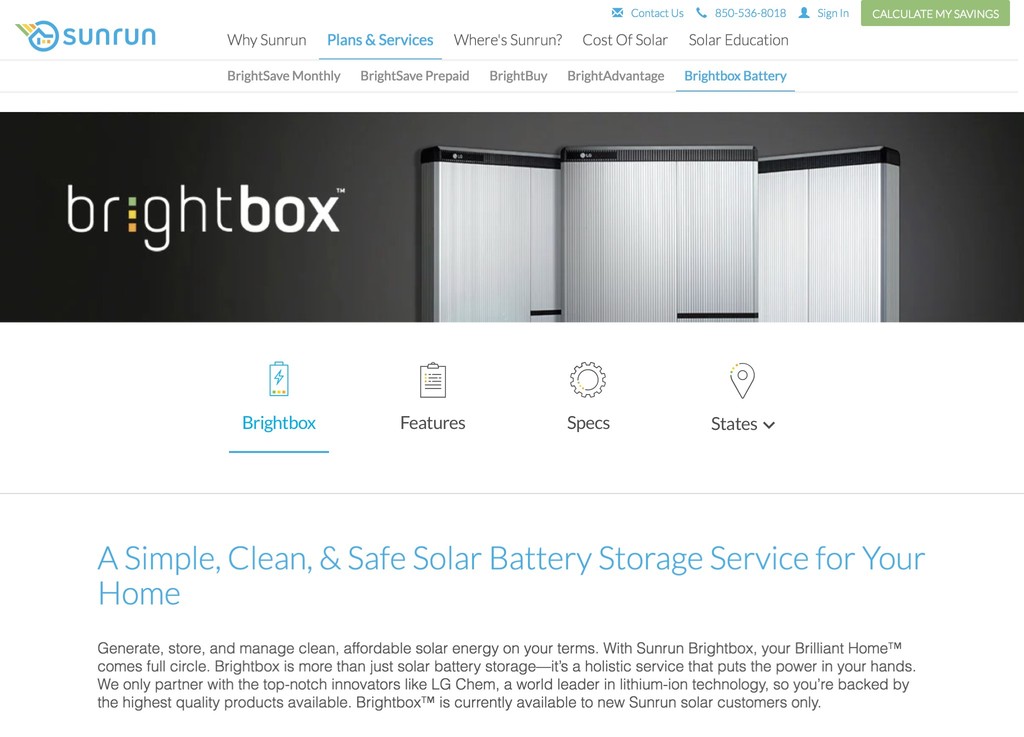The height and width of the screenshot is (737, 1024).
Task: Click the phone handset icon
Action: (x=701, y=12)
